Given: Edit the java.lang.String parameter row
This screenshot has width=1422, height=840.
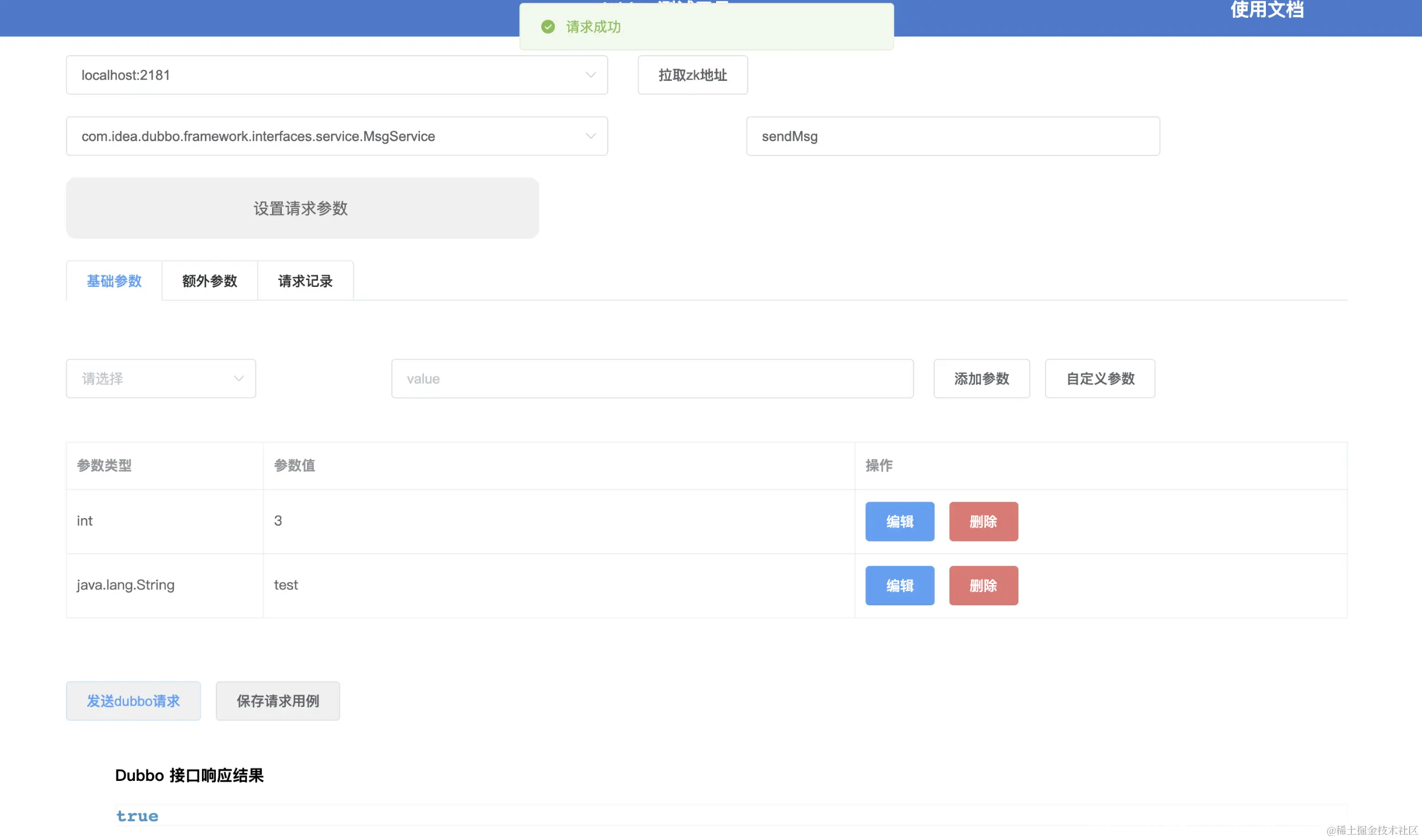Looking at the screenshot, I should pos(899,586).
